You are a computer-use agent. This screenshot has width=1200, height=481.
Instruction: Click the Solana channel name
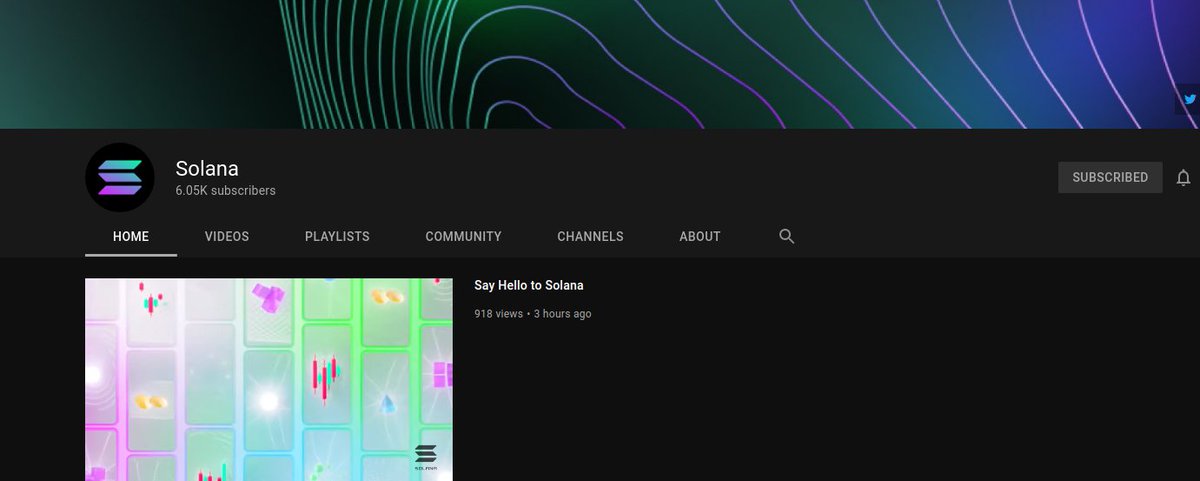pyautogui.click(x=207, y=168)
